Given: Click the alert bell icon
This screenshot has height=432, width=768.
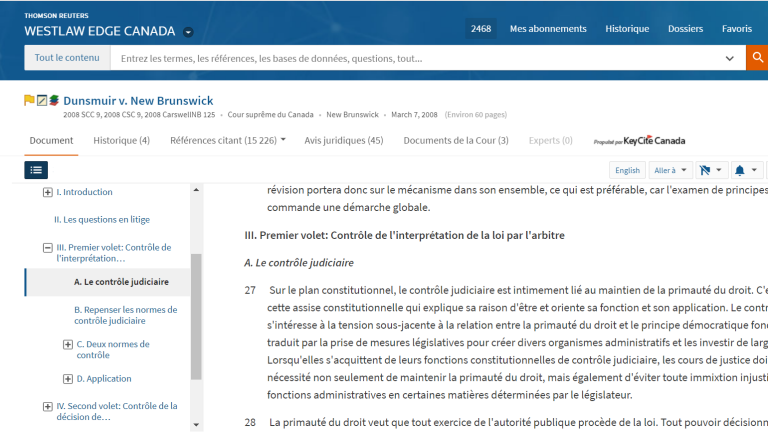Looking at the screenshot, I should [x=740, y=170].
